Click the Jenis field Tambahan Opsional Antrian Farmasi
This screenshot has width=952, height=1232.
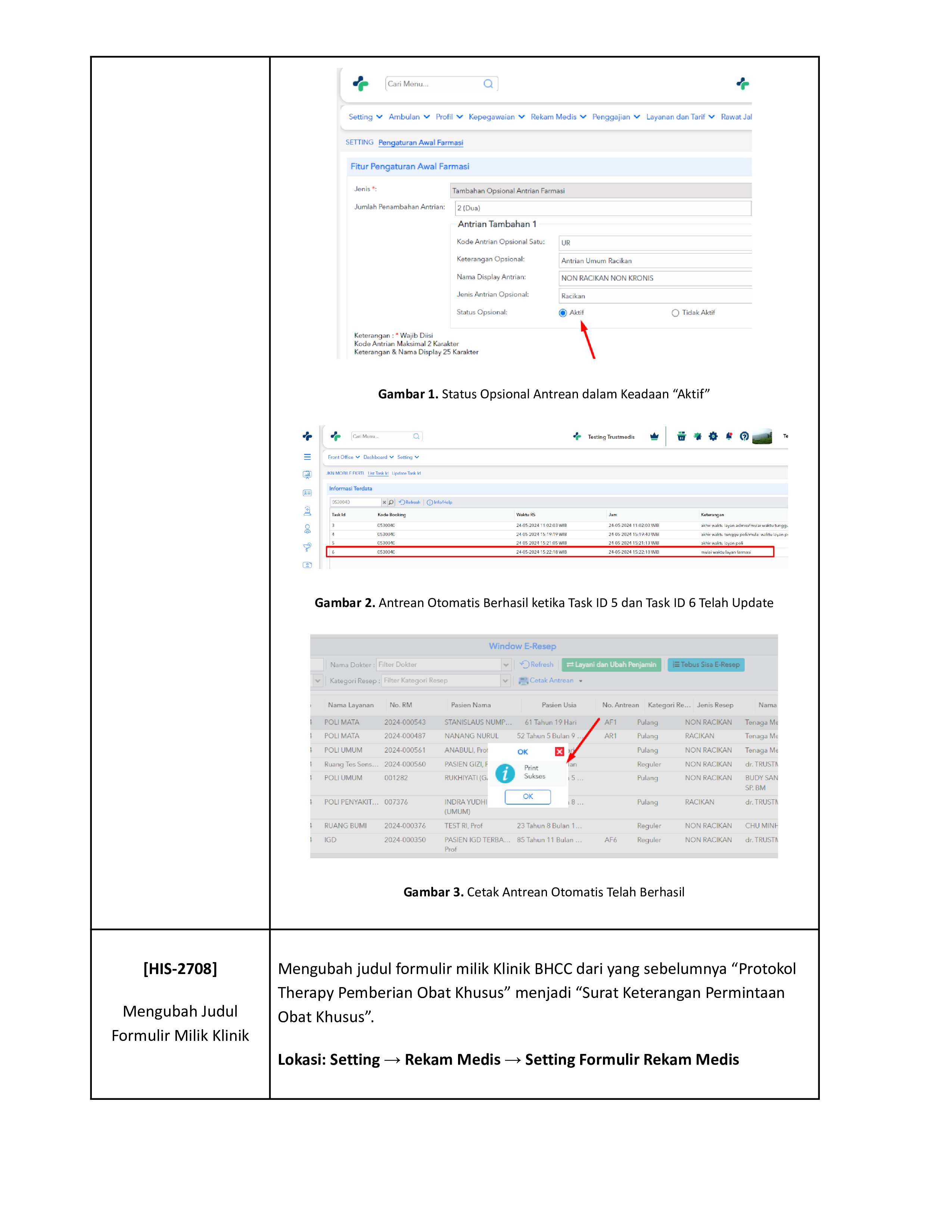pyautogui.click(x=601, y=191)
